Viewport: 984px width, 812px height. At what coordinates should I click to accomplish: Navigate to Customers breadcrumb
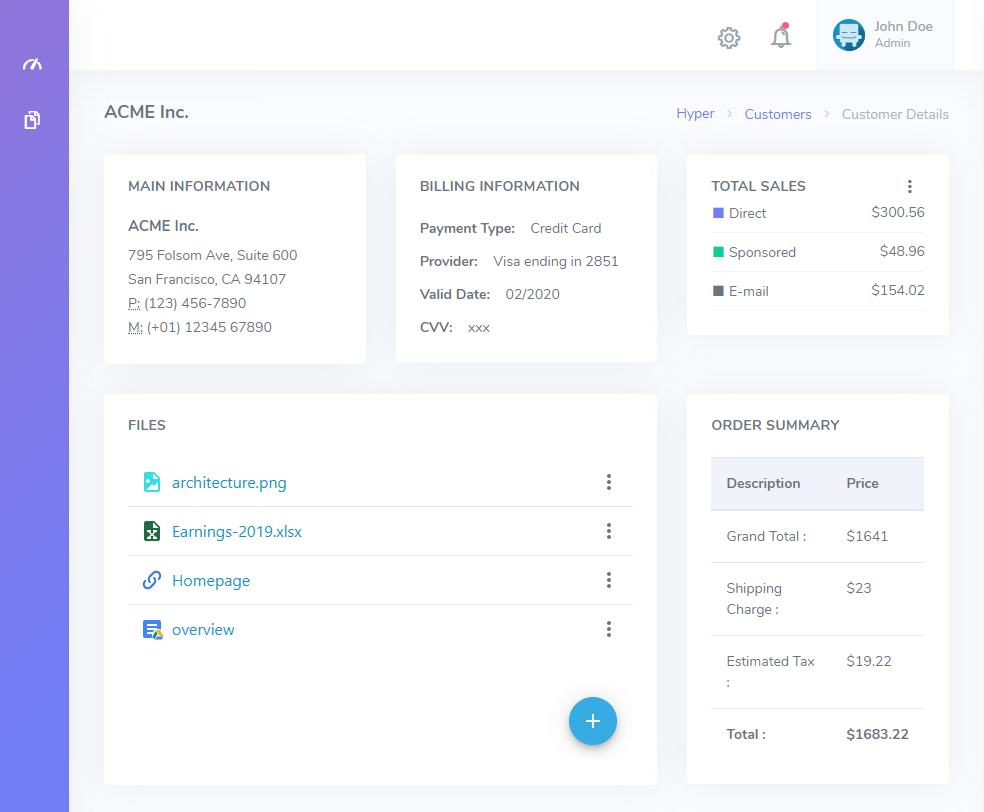coord(777,114)
